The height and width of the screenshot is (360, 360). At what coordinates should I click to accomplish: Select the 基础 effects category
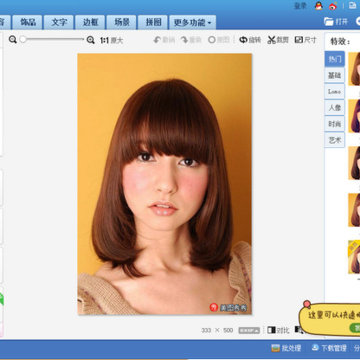coord(335,75)
